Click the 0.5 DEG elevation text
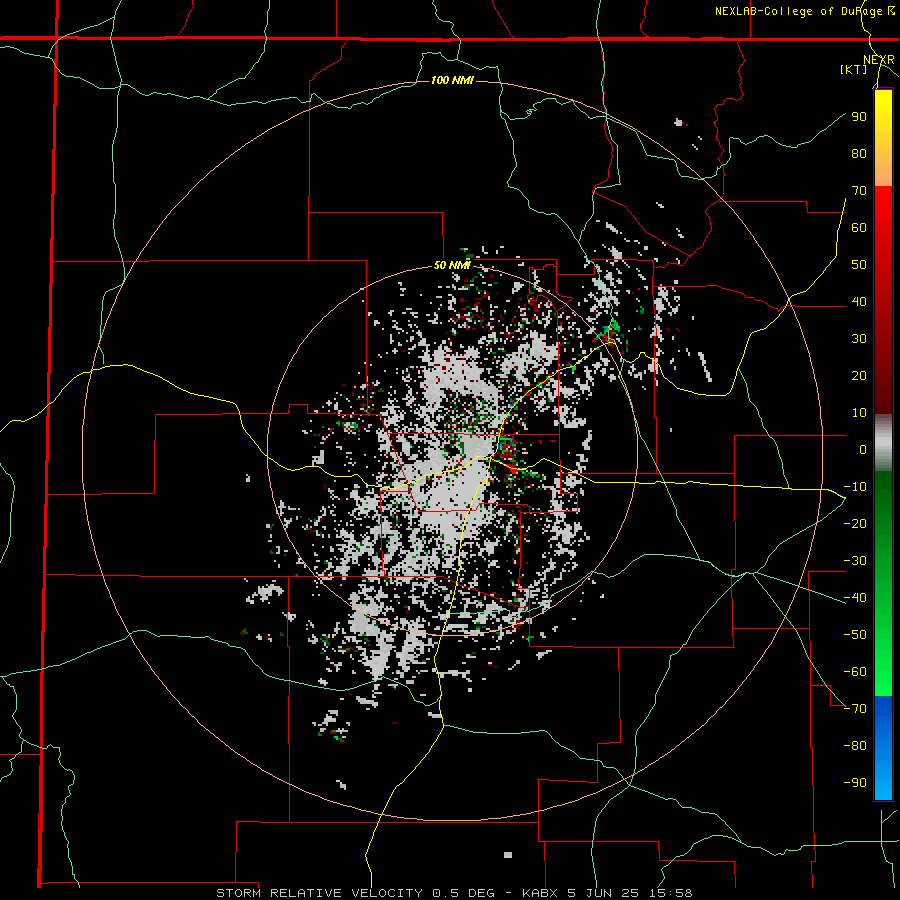Image resolution: width=900 pixels, height=900 pixels. point(463,893)
